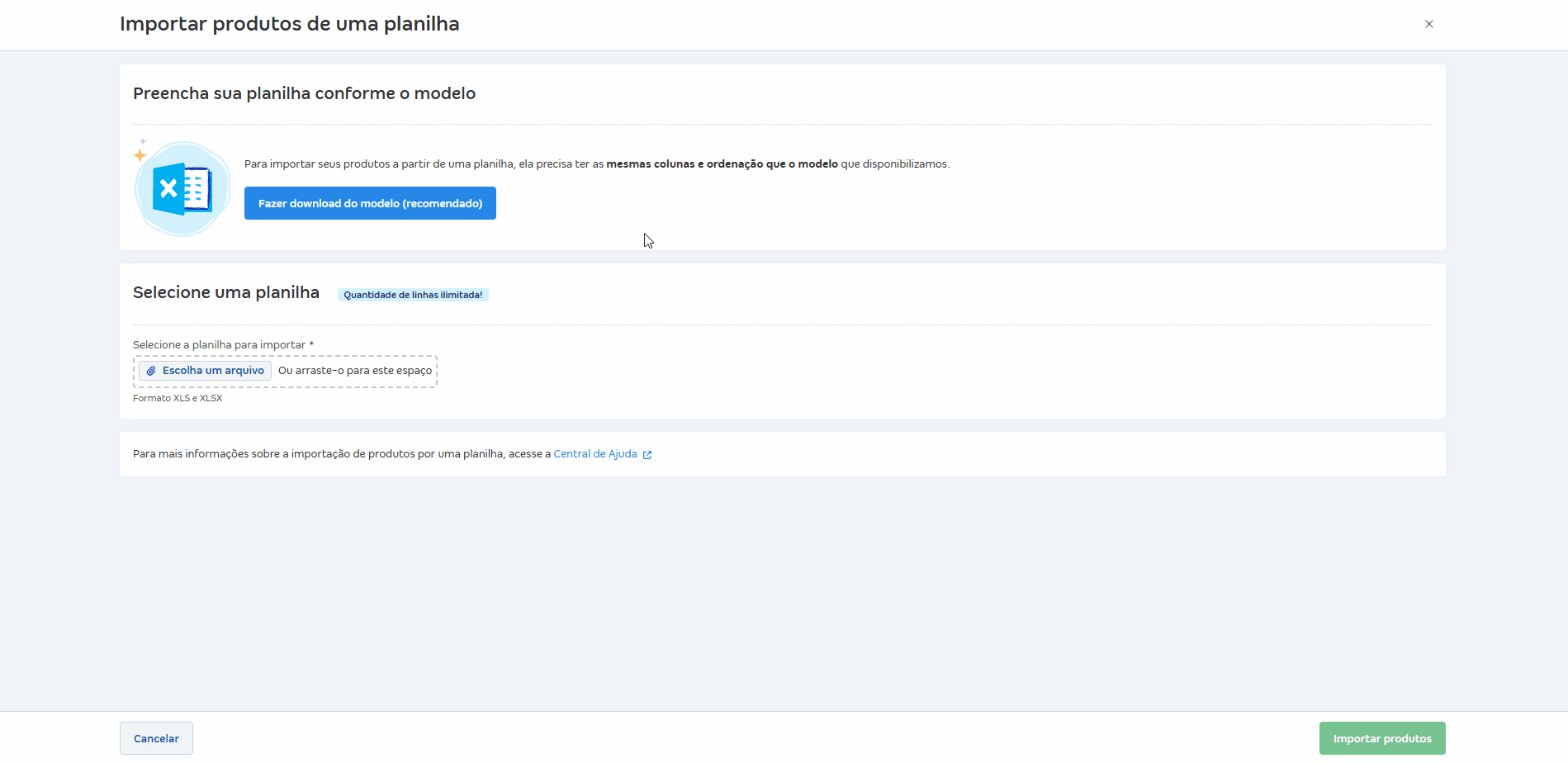1568x763 pixels.
Task: Cancel the product import
Action: (x=156, y=738)
